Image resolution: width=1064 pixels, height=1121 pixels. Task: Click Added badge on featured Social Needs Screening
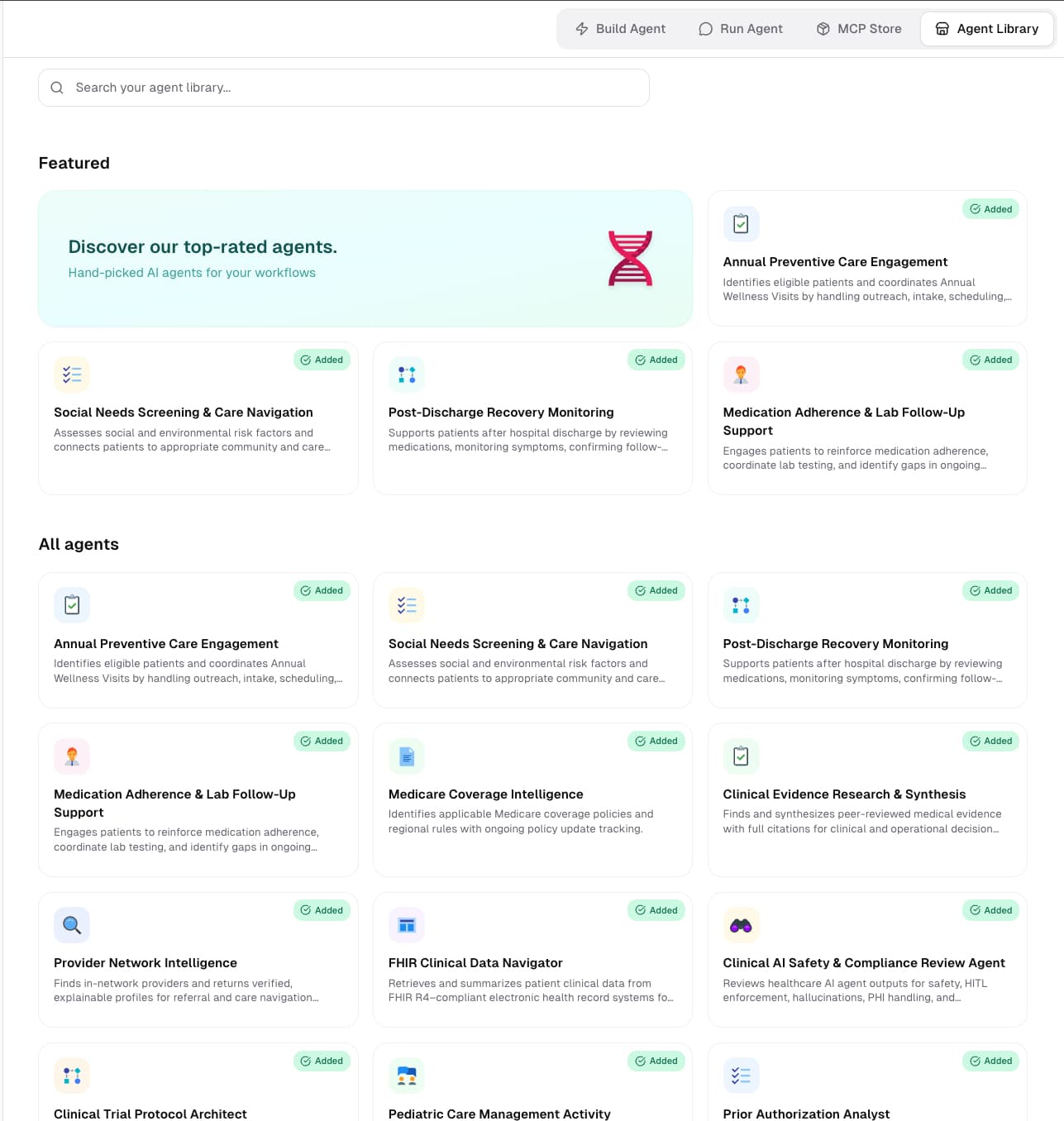pyautogui.click(x=322, y=360)
